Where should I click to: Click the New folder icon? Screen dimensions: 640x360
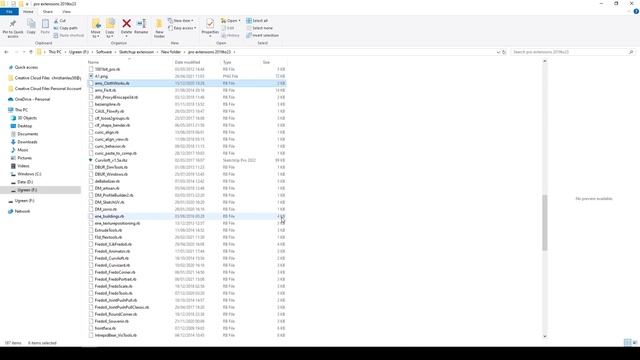pos(159,24)
